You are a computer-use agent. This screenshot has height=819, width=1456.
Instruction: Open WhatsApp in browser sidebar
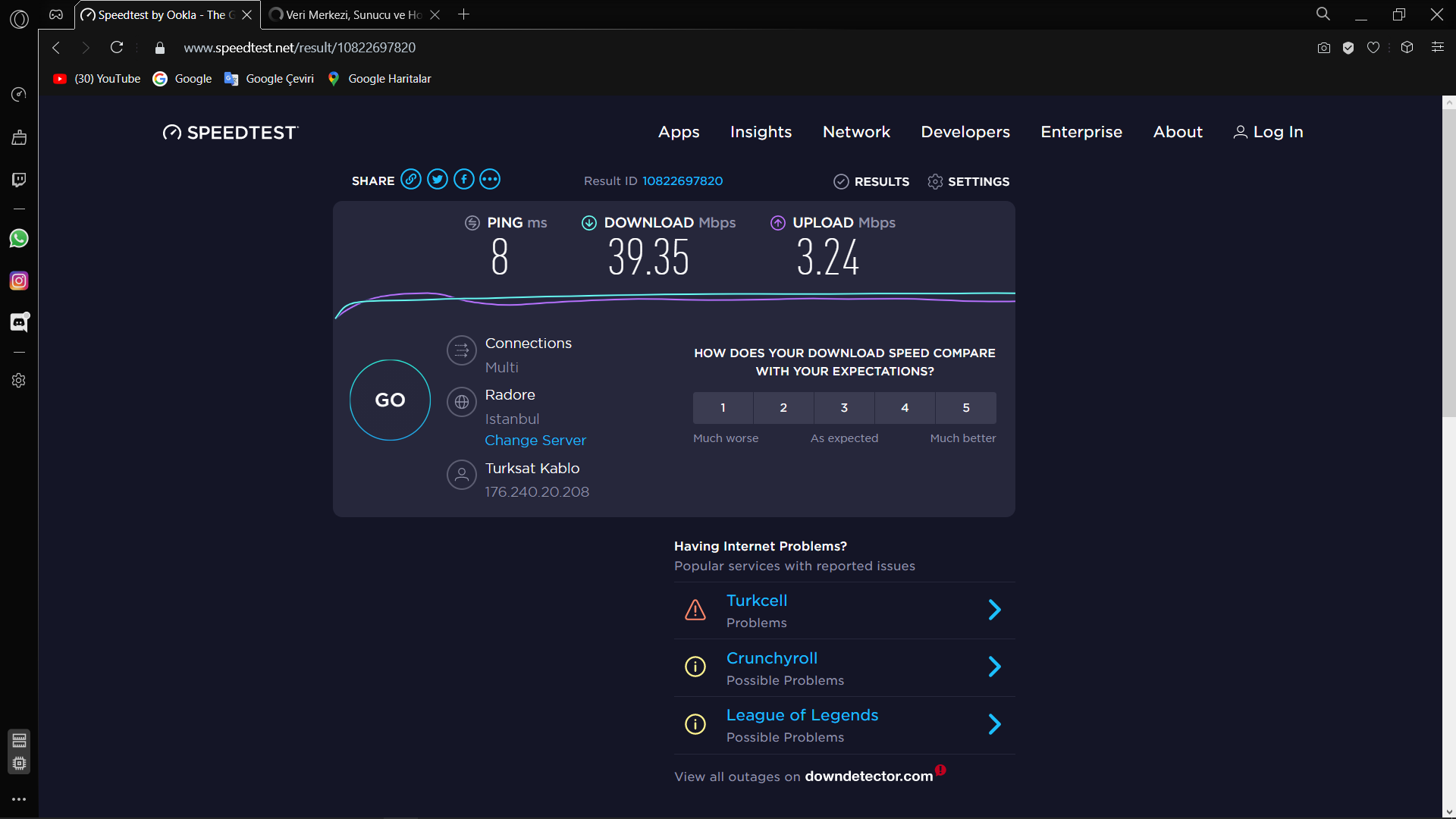(x=19, y=239)
